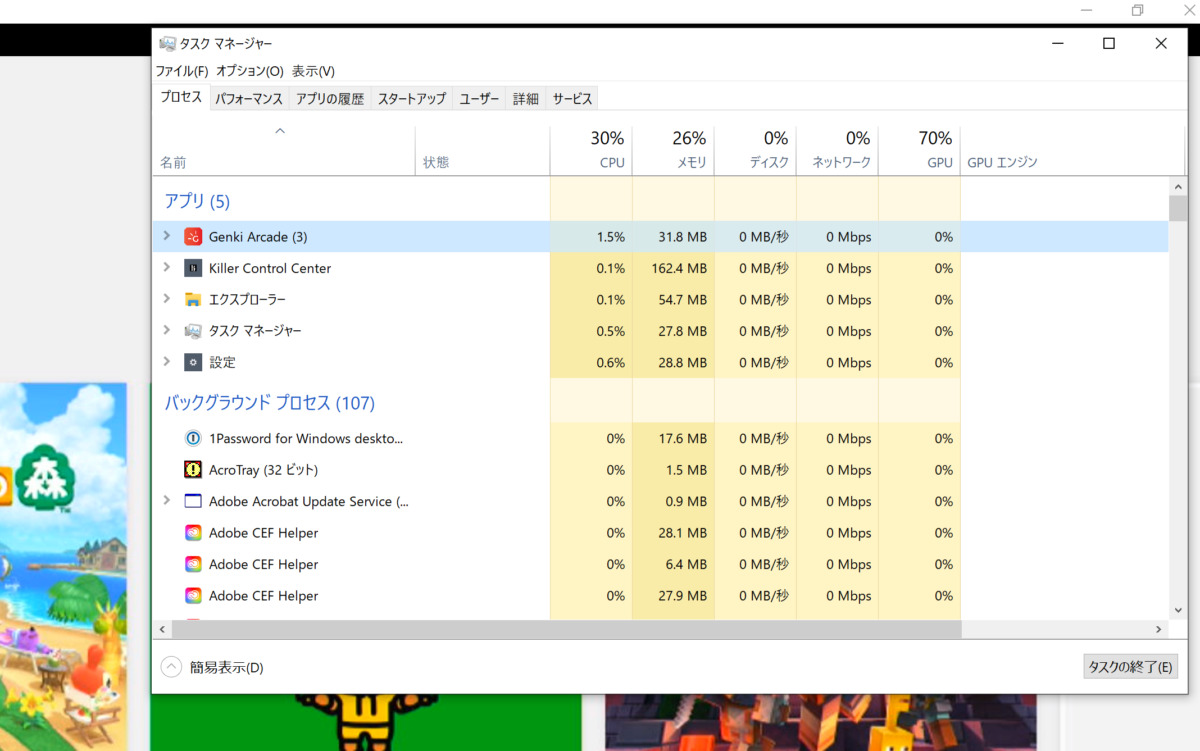Click the 1Password for Windows desktop name

[x=306, y=438]
